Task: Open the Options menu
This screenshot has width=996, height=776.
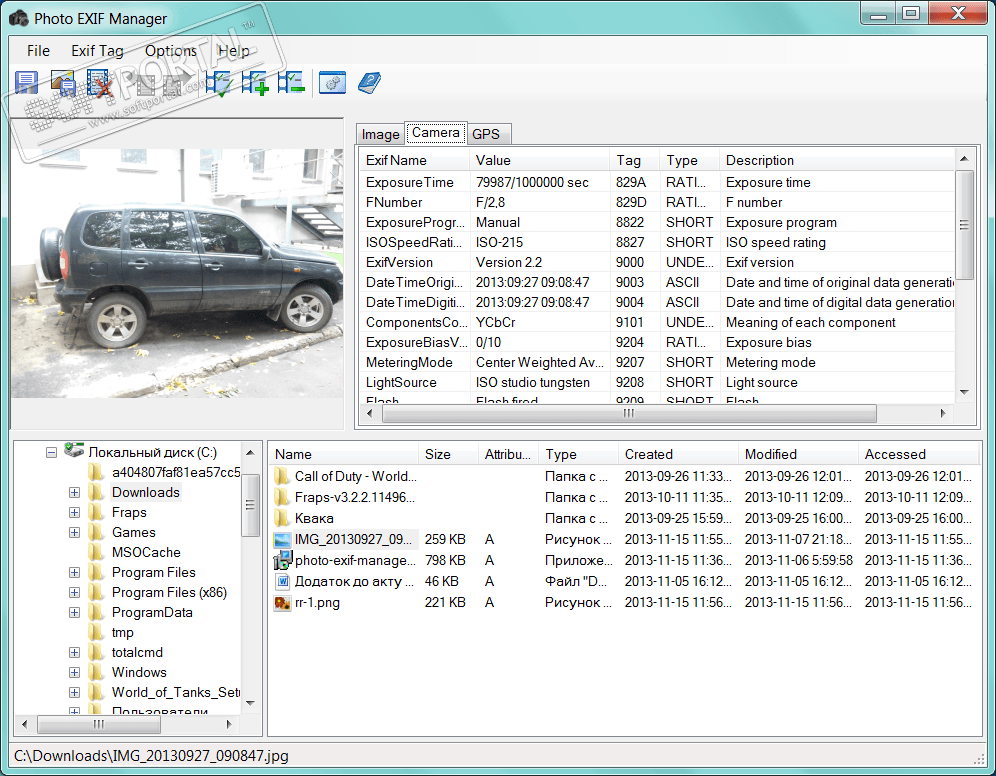Action: [x=170, y=51]
